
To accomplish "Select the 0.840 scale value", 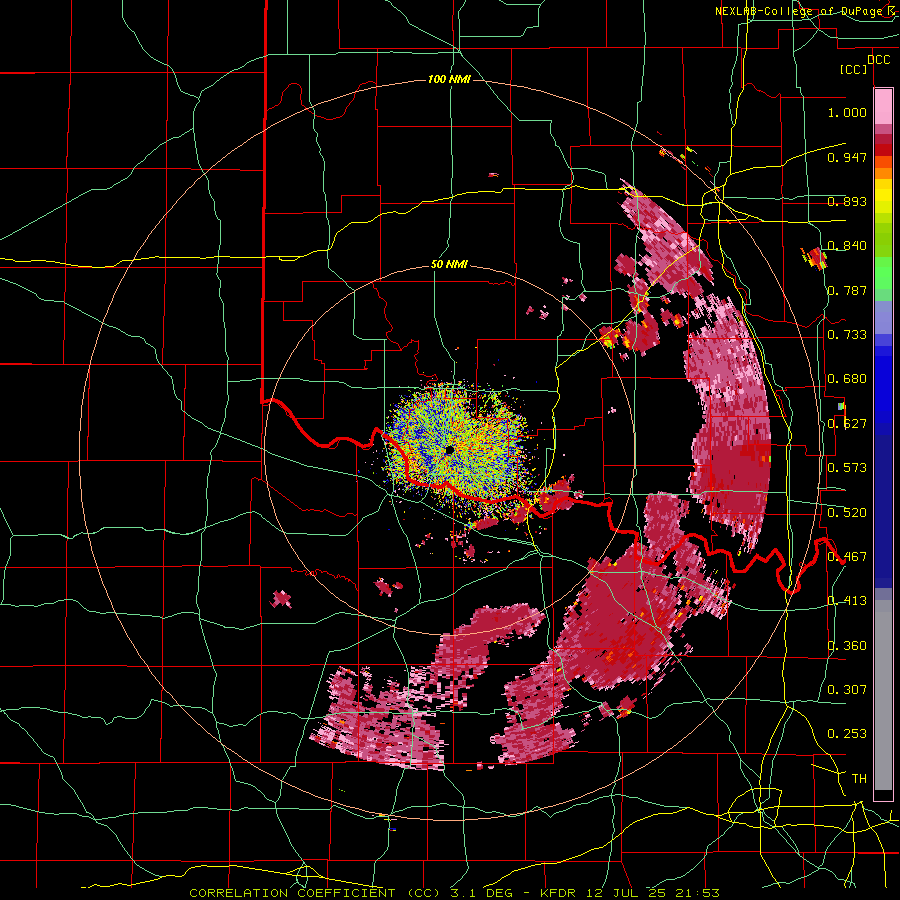I will [847, 246].
